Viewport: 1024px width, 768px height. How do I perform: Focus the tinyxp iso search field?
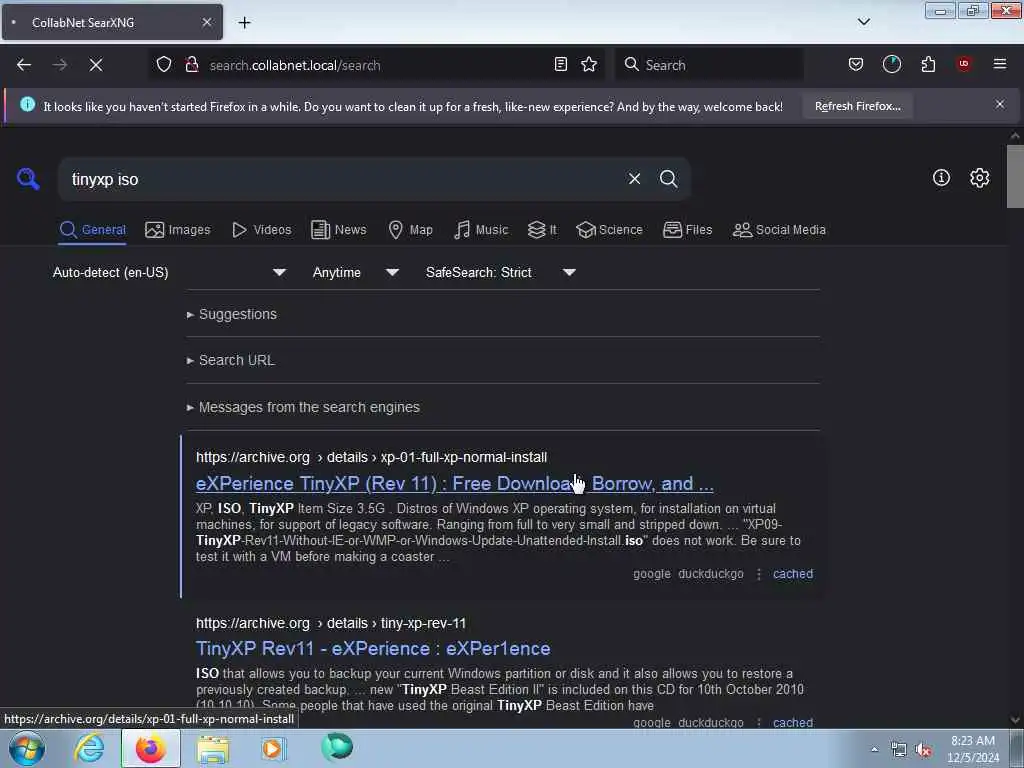pos(340,179)
